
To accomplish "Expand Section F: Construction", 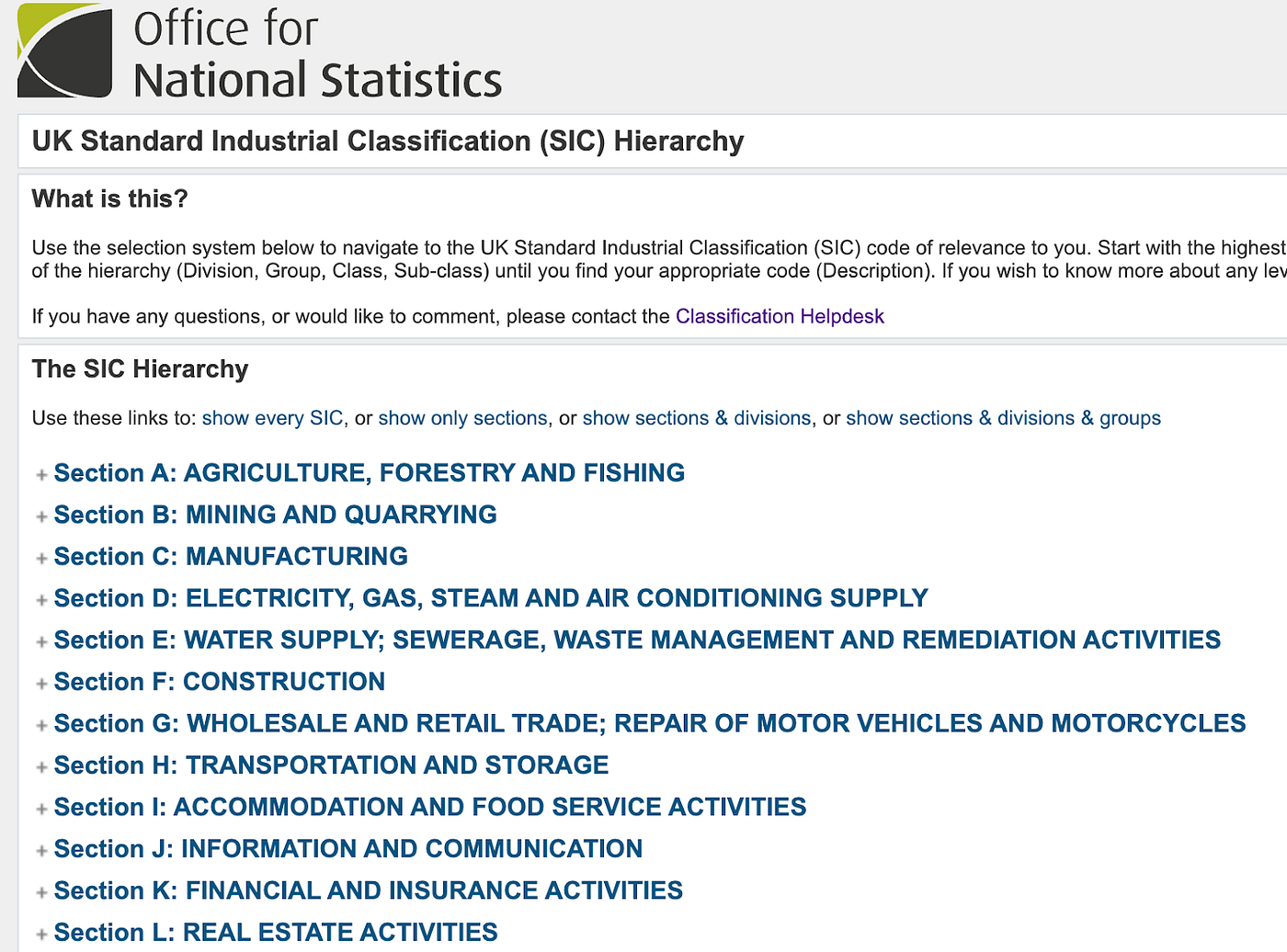I will coord(40,682).
